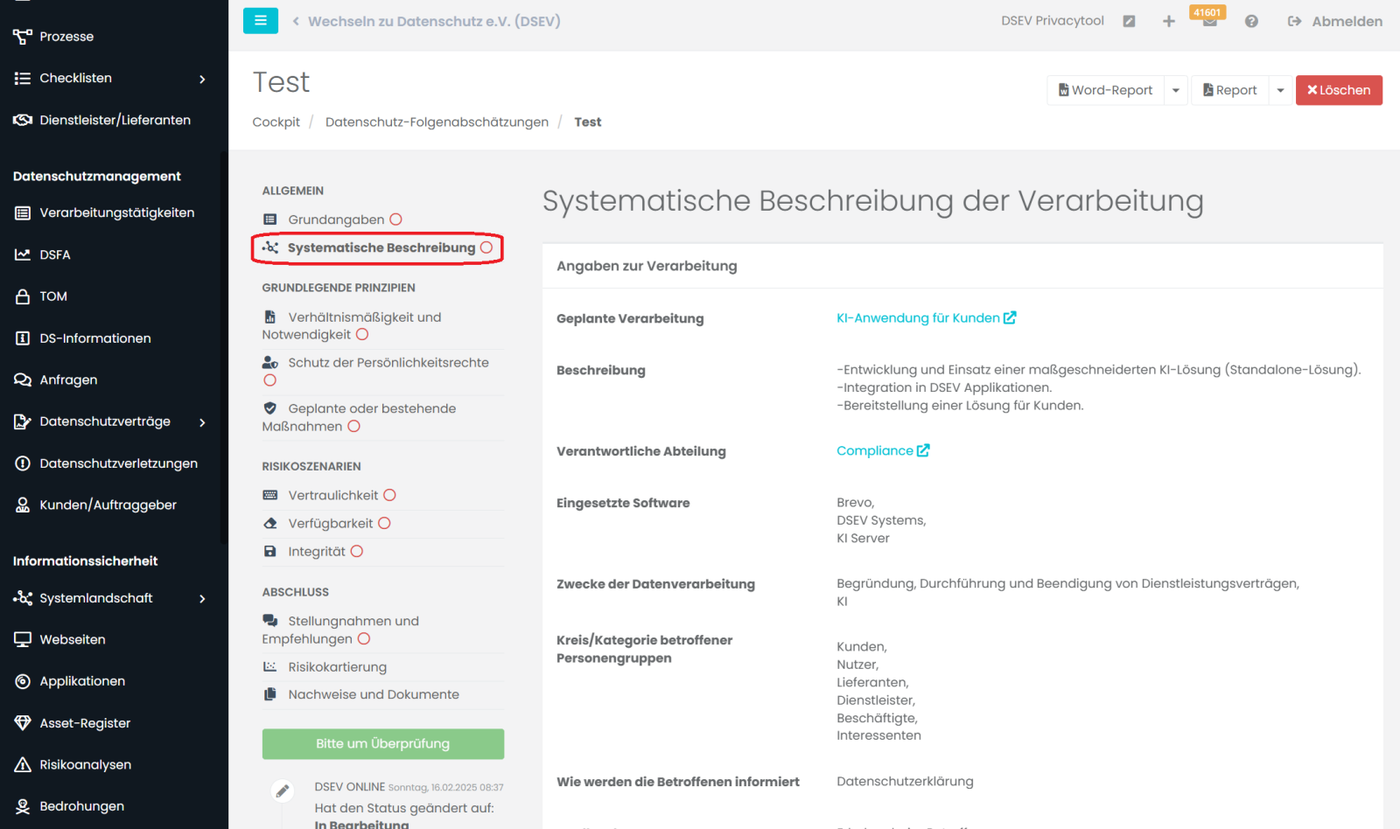Open external link icon next to Compliance
This screenshot has height=829, width=1400.
pos(923,451)
